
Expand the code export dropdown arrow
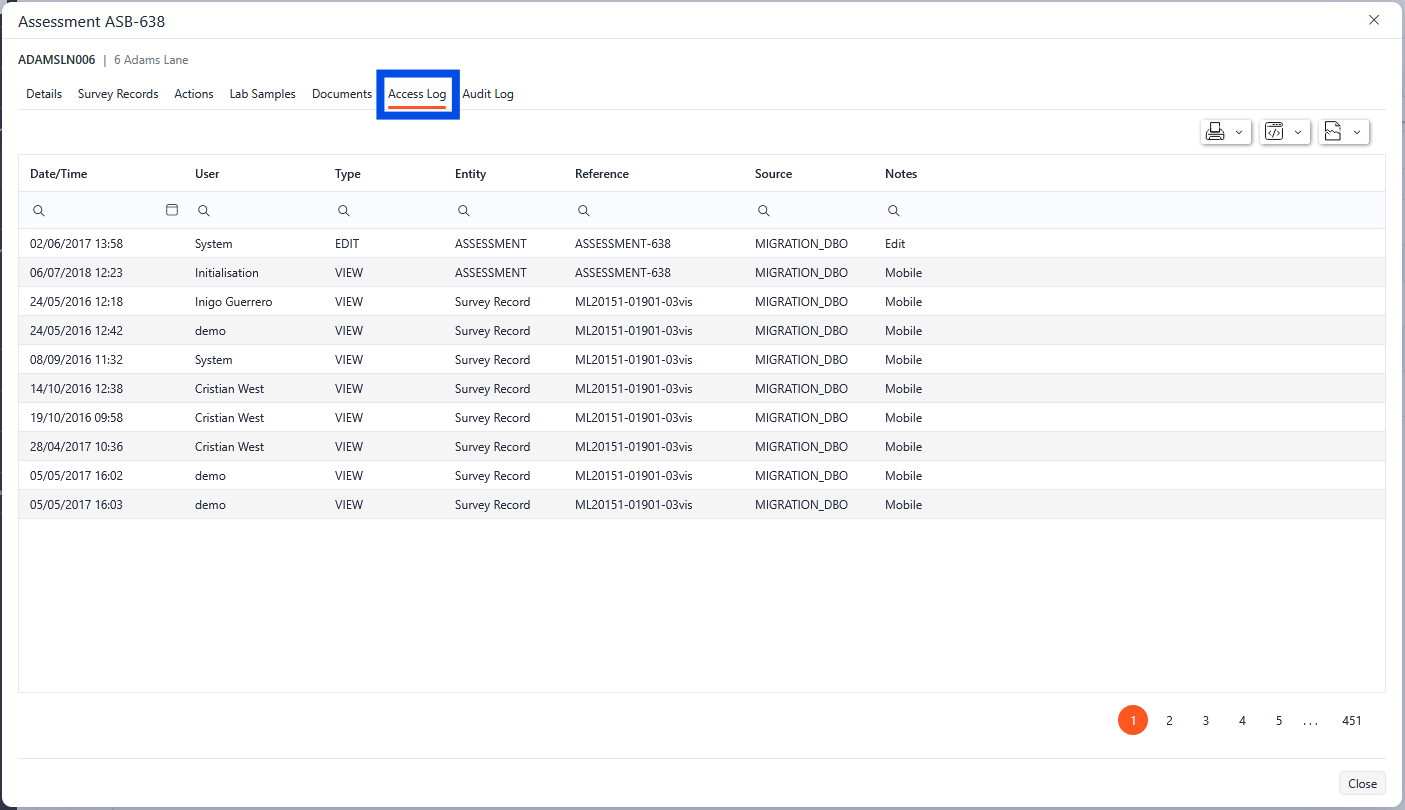pyautogui.click(x=1298, y=132)
